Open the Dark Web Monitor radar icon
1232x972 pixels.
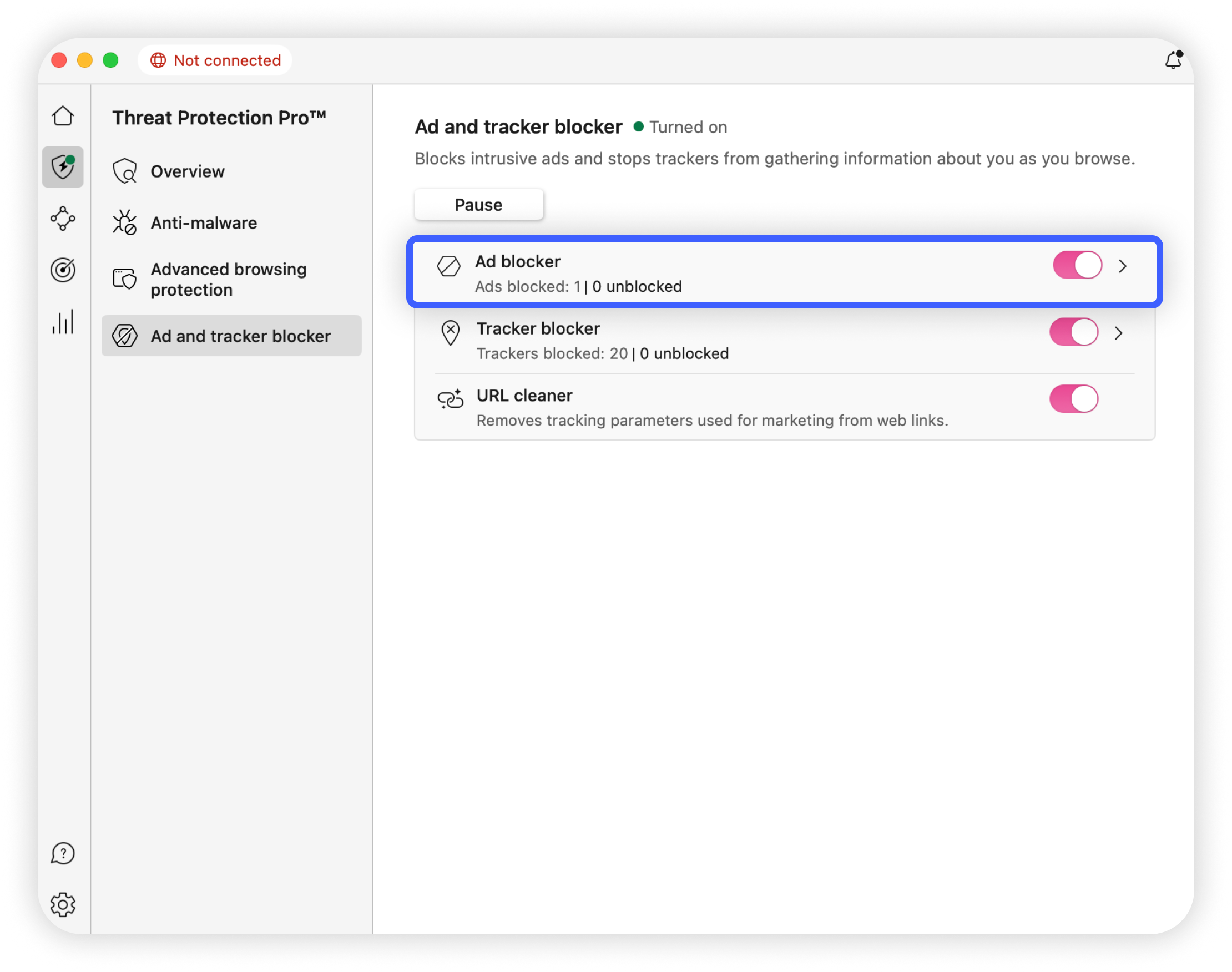[63, 270]
